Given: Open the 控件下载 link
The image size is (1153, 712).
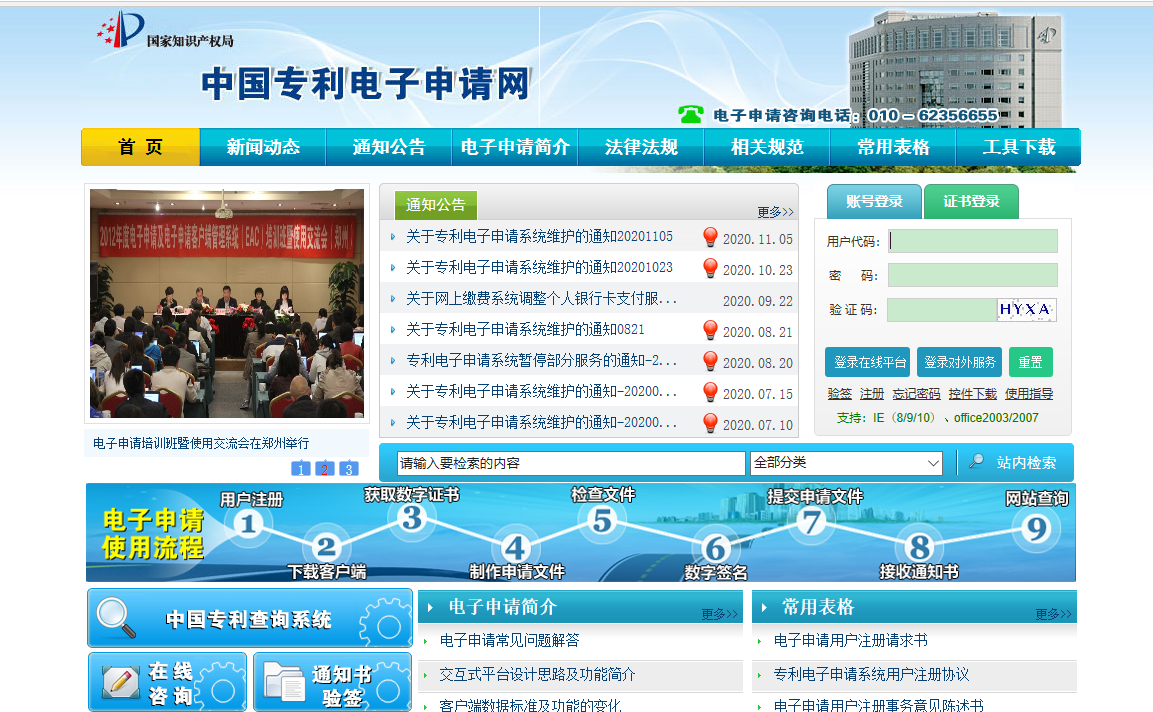Looking at the screenshot, I should 972,394.
